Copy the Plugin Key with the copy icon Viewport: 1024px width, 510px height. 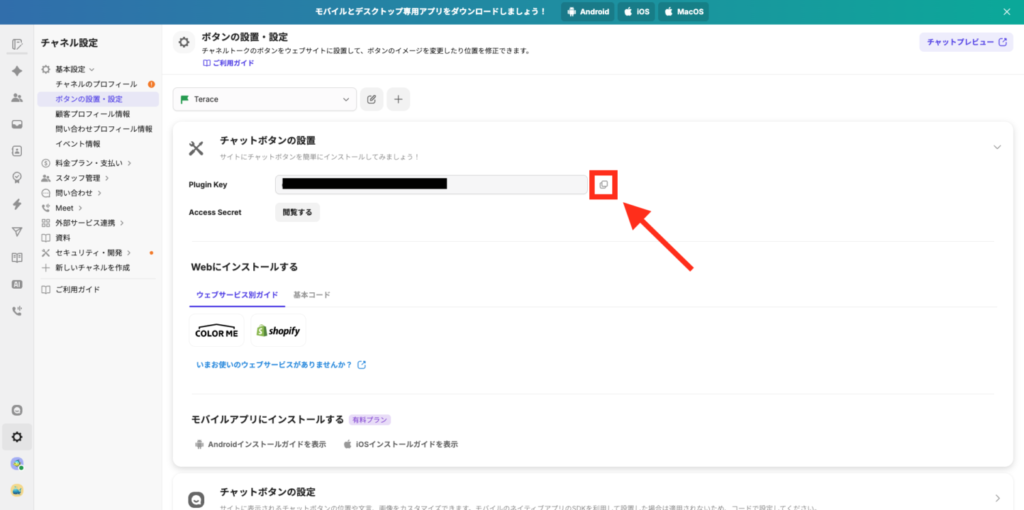[x=603, y=185]
